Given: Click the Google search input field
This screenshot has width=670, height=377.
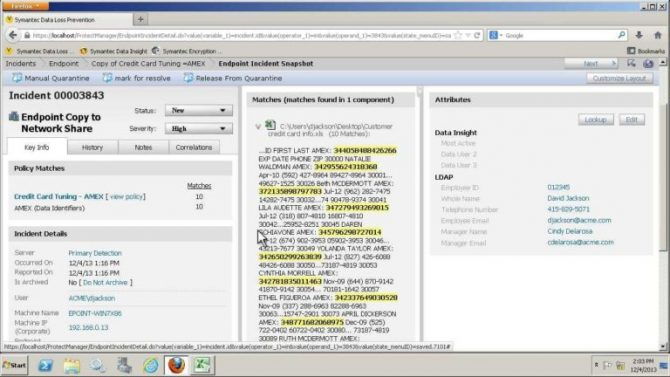Looking at the screenshot, I should click(x=561, y=35).
